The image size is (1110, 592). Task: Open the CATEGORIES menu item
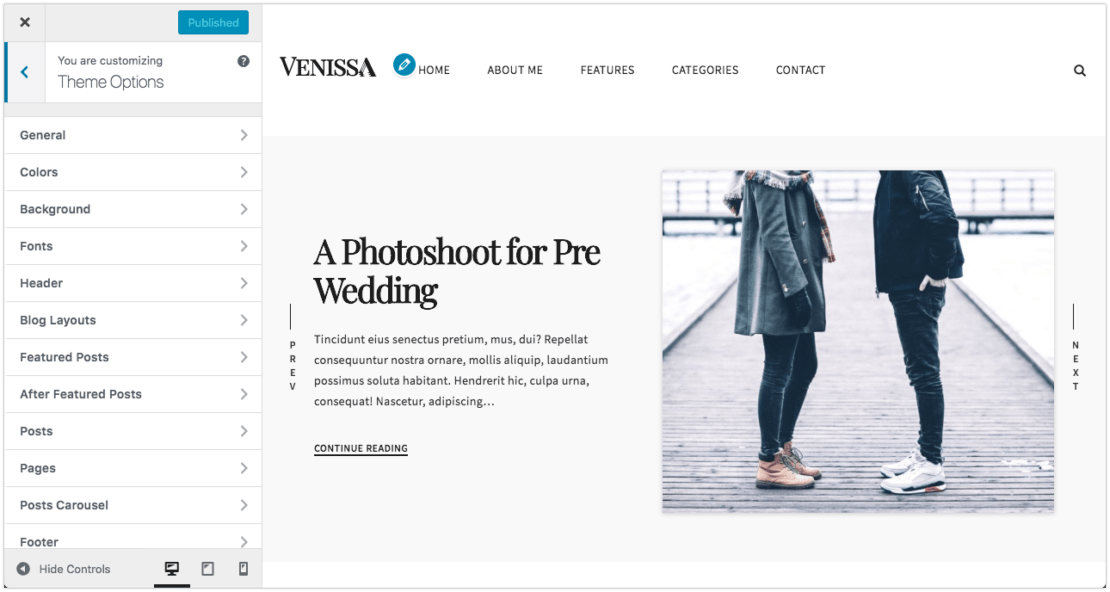tap(704, 70)
